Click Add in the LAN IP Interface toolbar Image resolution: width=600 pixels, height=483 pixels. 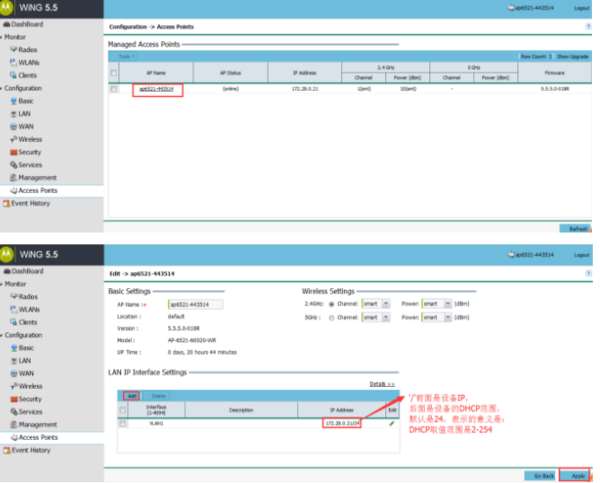[132, 396]
